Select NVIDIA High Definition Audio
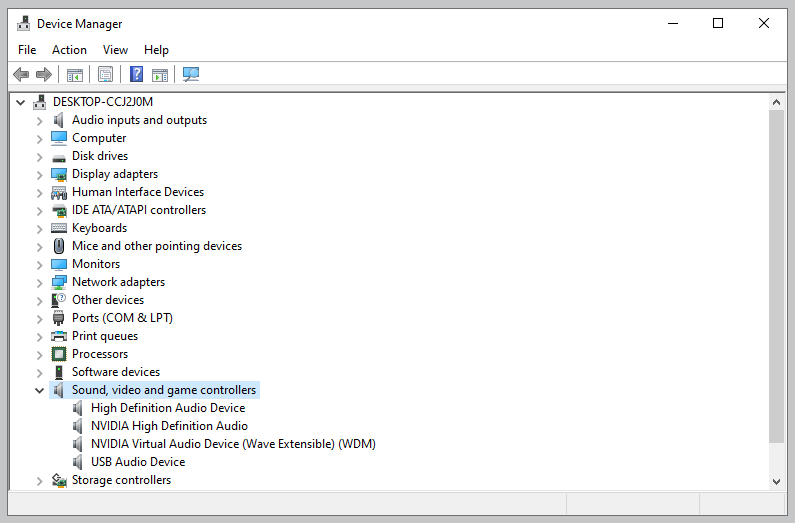The image size is (795, 523). (169, 426)
